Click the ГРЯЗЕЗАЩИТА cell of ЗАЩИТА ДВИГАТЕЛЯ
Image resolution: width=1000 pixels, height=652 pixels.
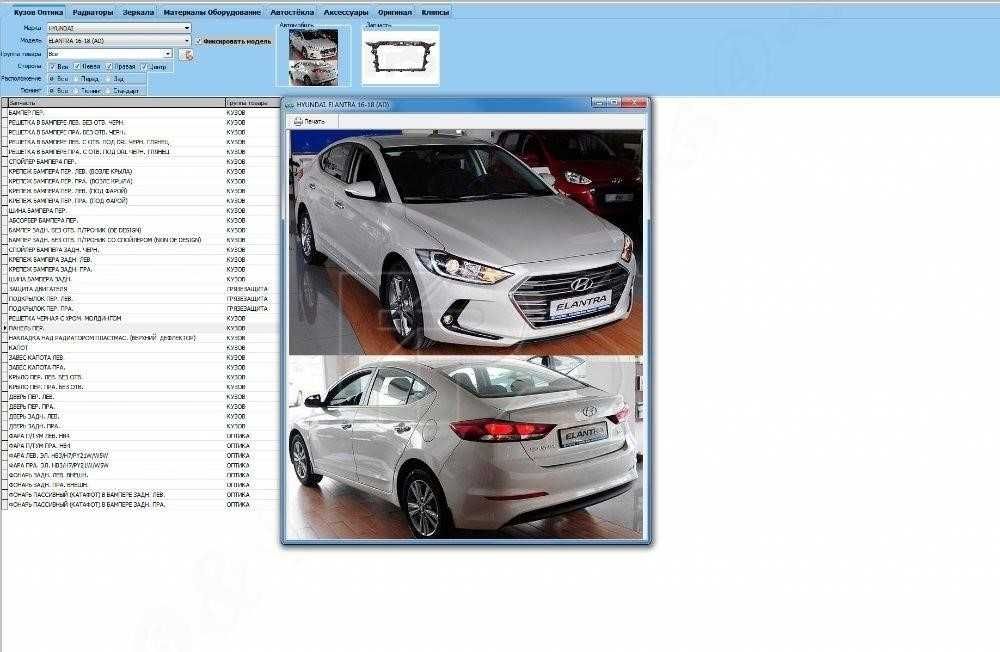pos(252,289)
